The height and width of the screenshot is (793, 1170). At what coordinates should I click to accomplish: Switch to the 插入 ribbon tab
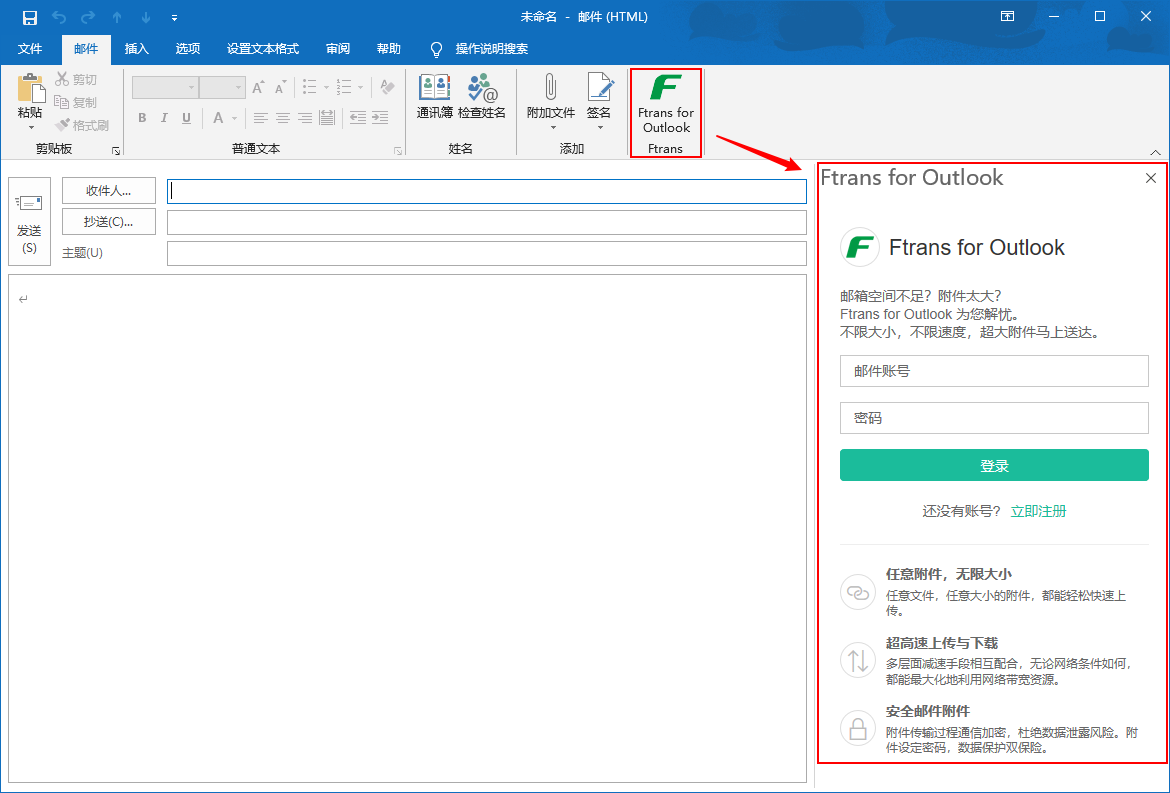pos(137,48)
